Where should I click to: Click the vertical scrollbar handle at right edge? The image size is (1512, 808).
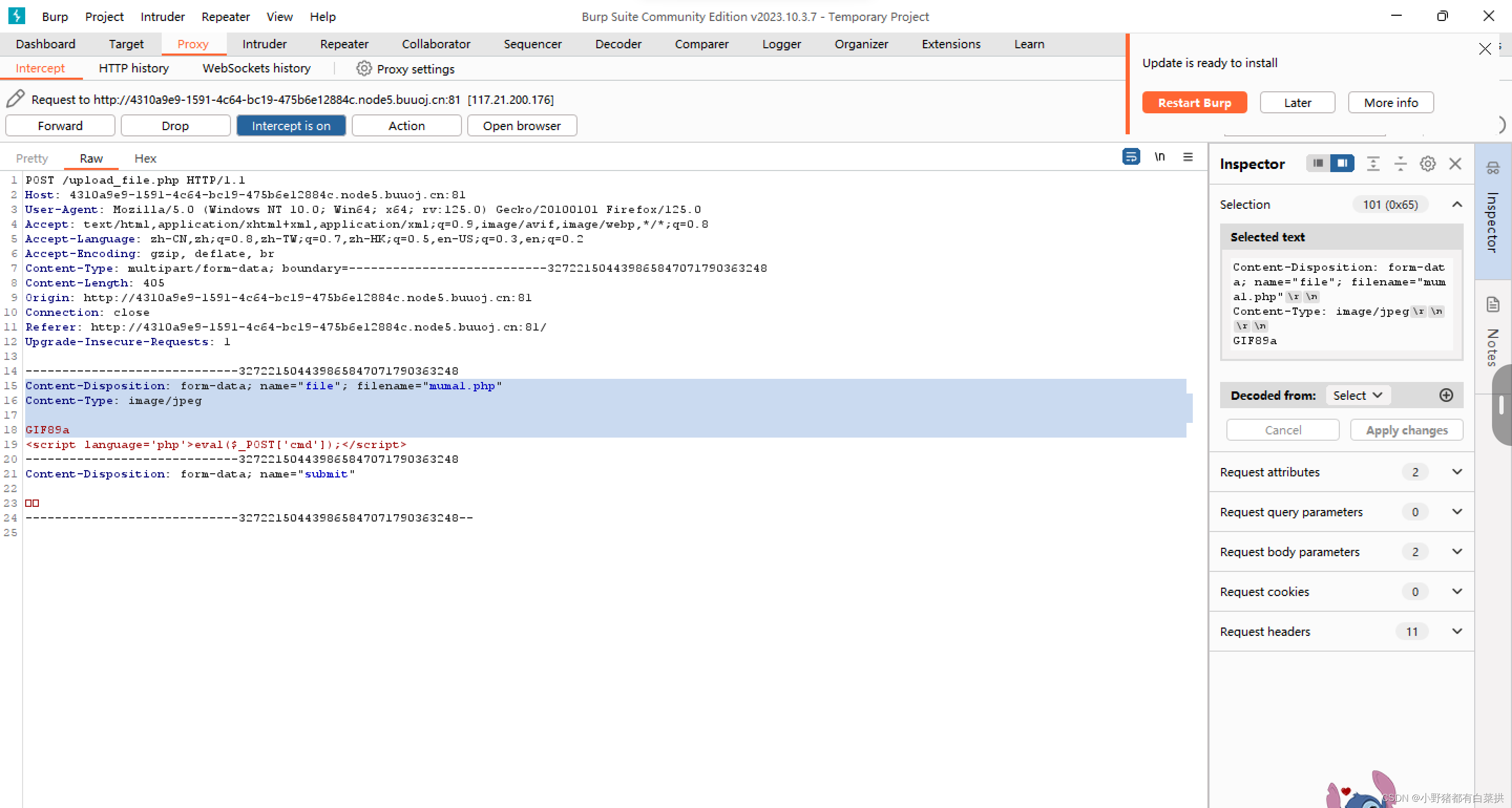1501,406
